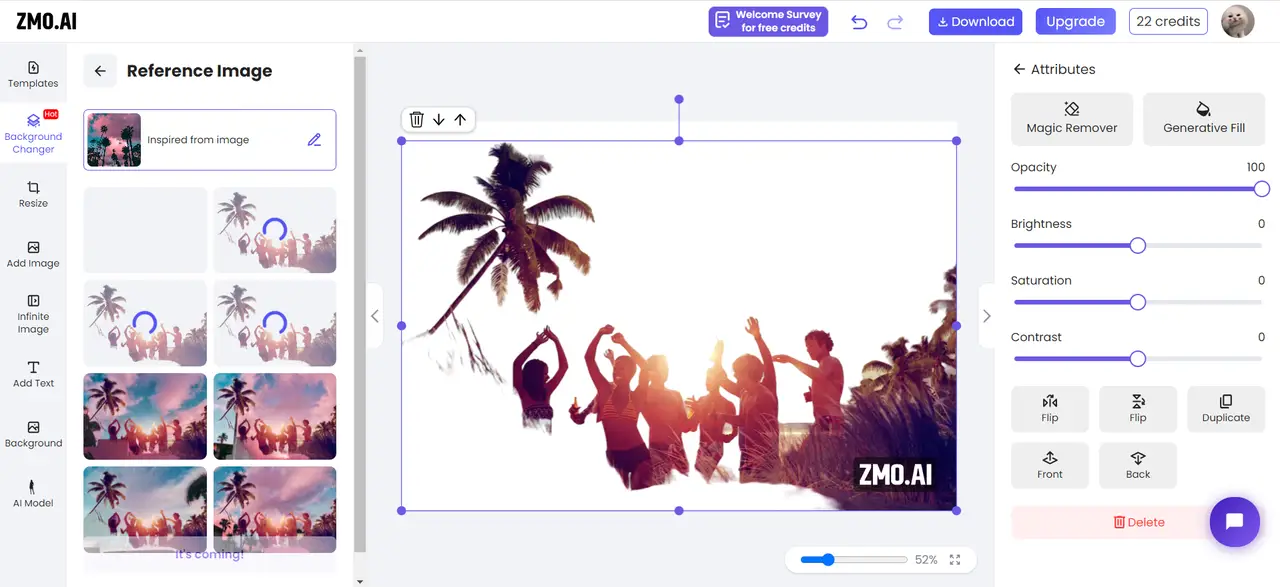Flip the image vertically
This screenshot has height=587, width=1280.
pos(1138,408)
